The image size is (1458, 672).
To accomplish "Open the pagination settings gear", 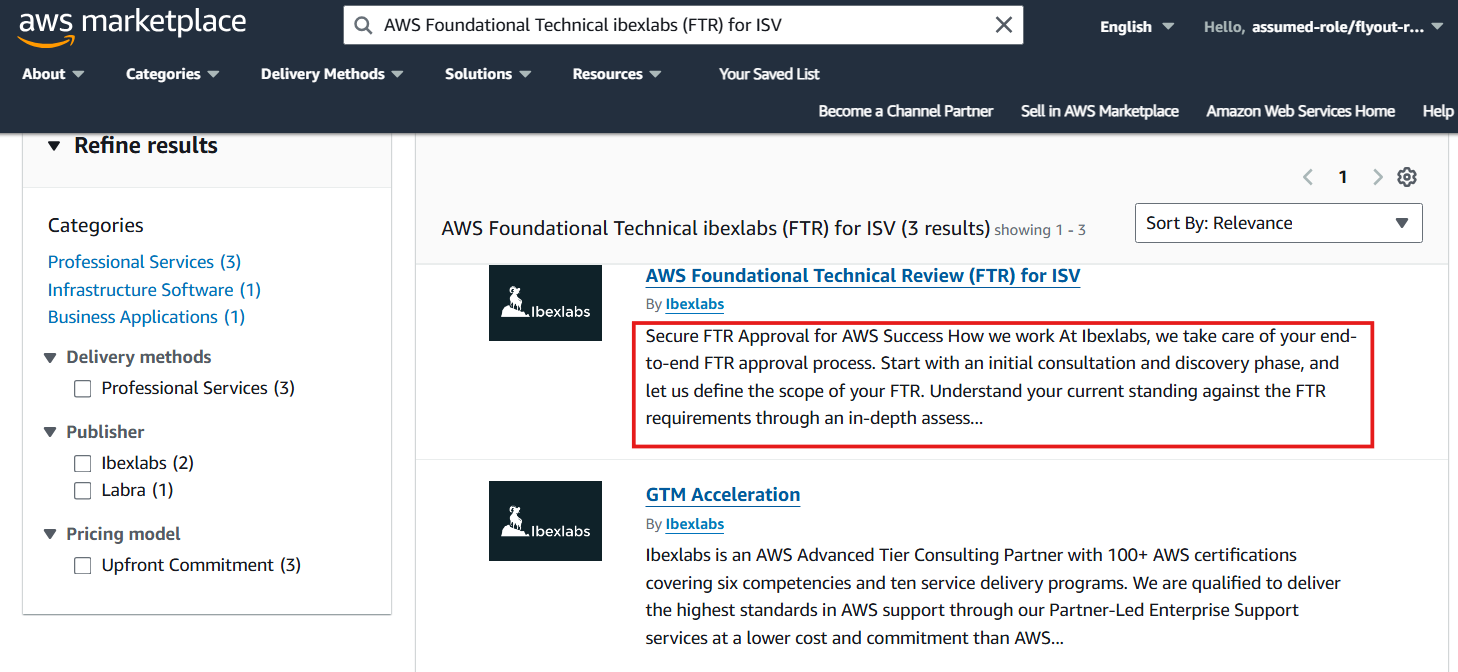I will pos(1407,177).
